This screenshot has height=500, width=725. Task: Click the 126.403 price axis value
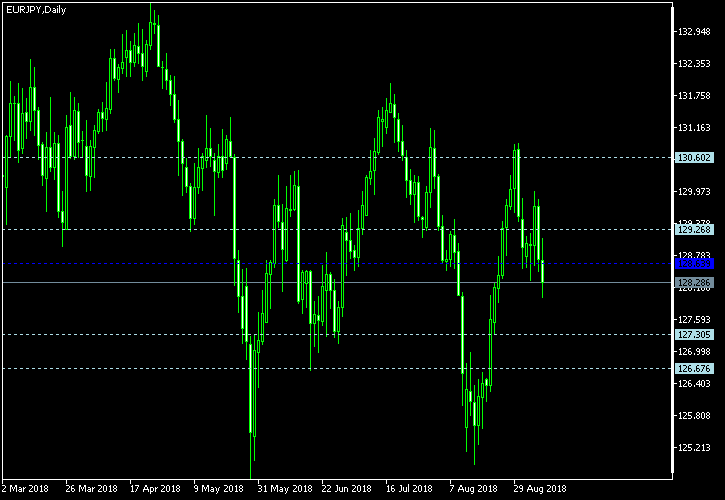(694, 384)
